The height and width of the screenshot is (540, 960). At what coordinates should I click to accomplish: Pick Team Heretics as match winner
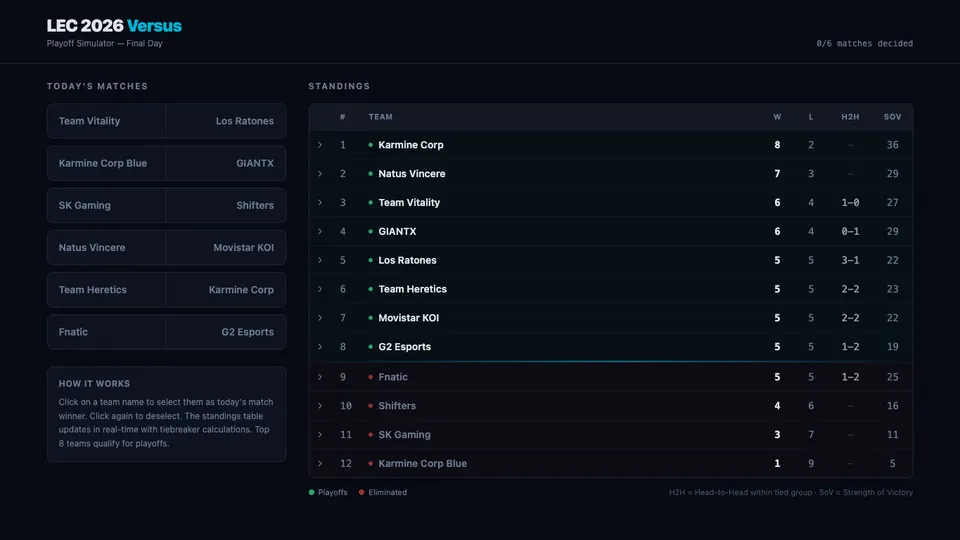tap(107, 290)
